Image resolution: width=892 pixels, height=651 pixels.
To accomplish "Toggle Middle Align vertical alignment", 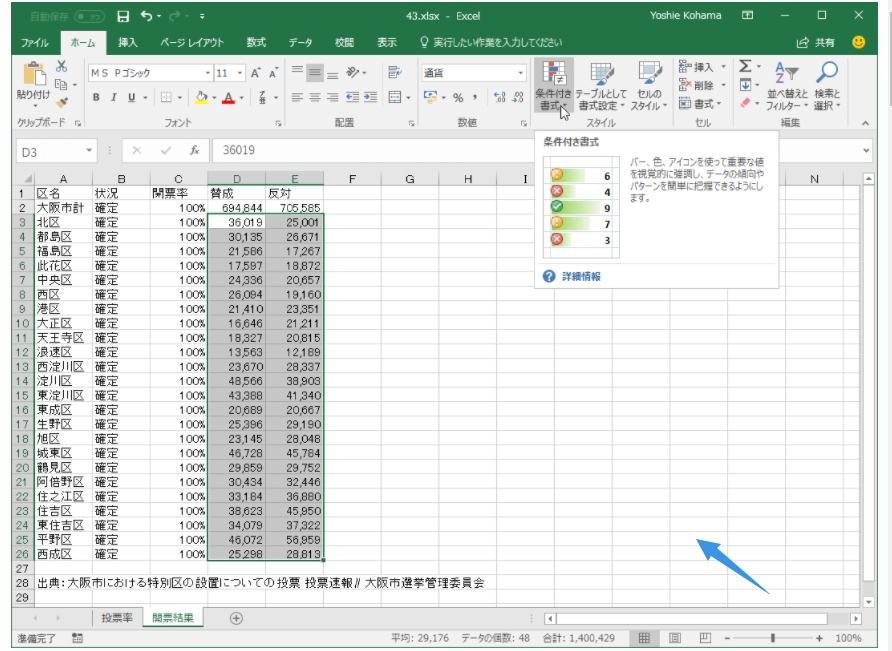I will 315,72.
